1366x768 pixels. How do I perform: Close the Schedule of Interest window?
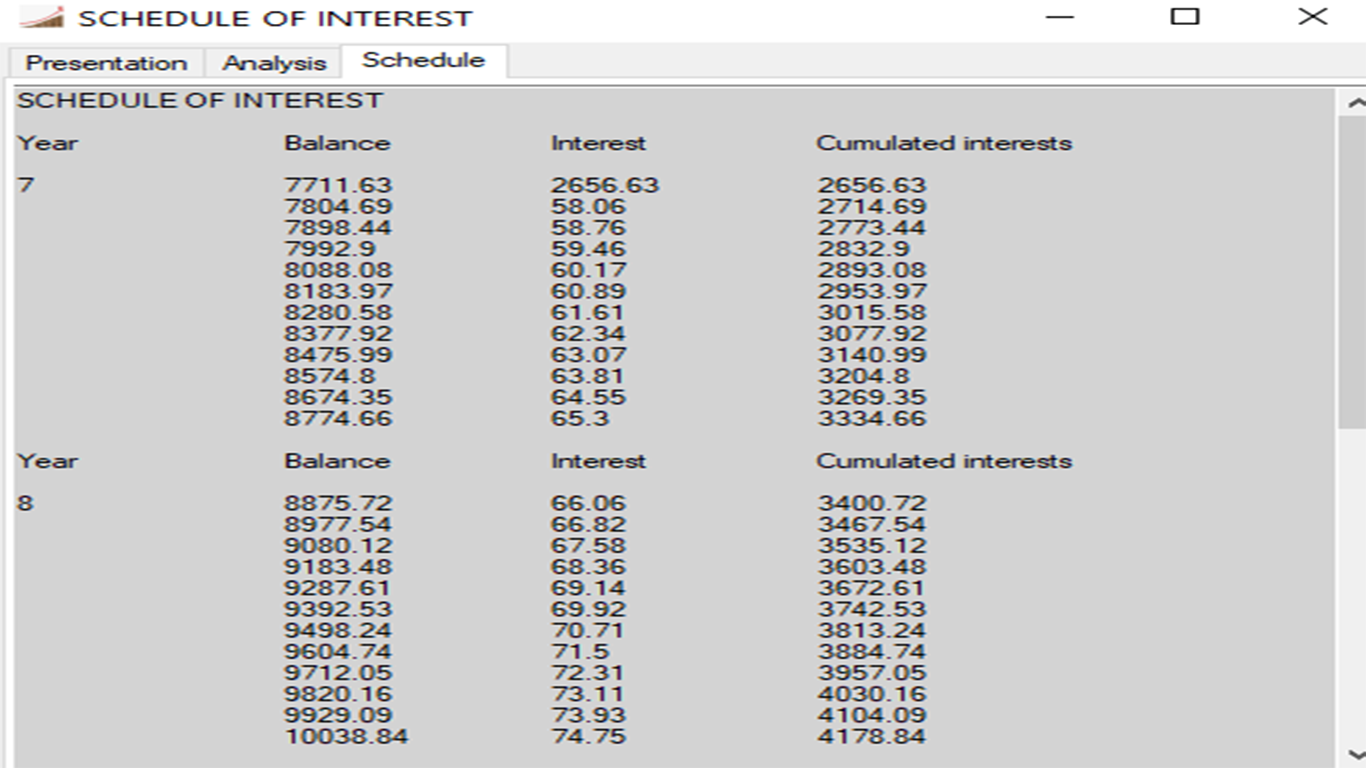coord(1312,18)
